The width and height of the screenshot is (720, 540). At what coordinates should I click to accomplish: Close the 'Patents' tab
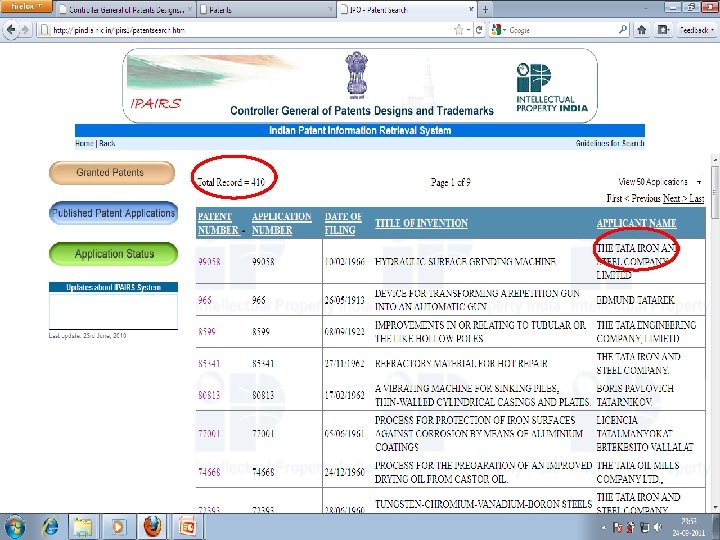[330, 10]
